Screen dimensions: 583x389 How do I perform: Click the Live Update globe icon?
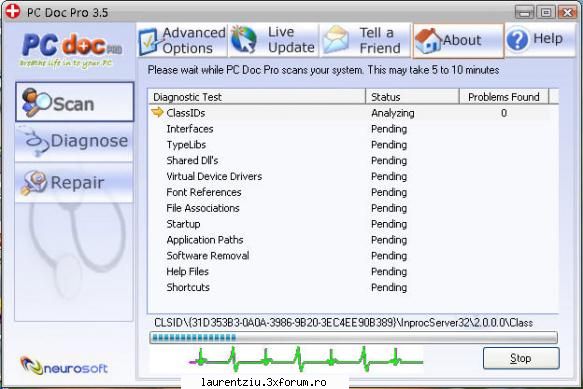tap(244, 39)
